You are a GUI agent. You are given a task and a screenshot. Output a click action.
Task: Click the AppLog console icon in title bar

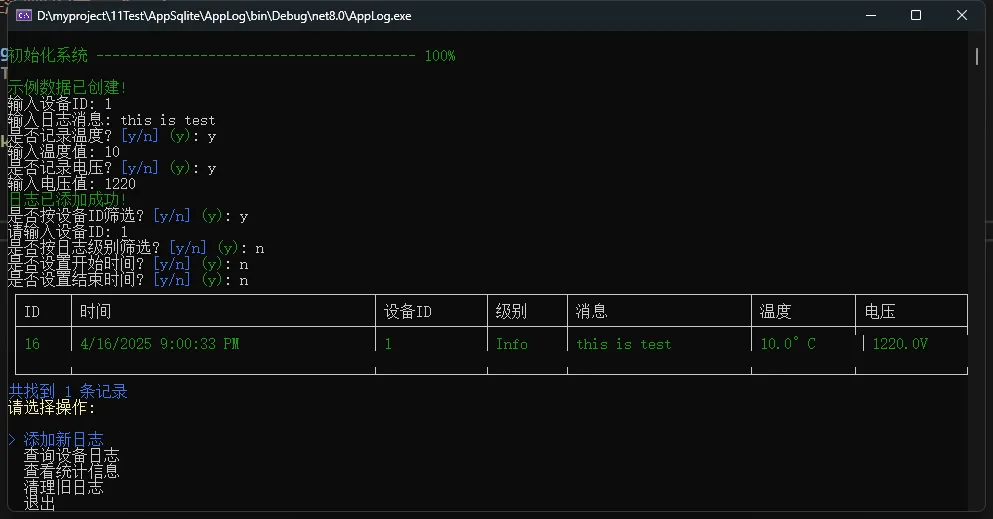click(x=22, y=16)
